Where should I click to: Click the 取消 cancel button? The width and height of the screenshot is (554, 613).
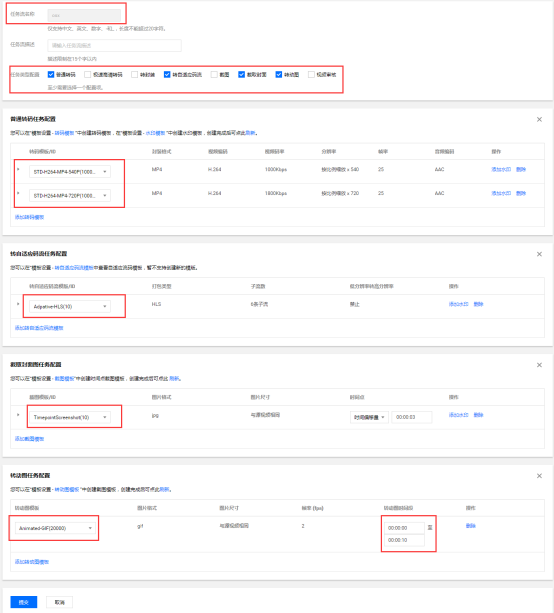(59, 602)
